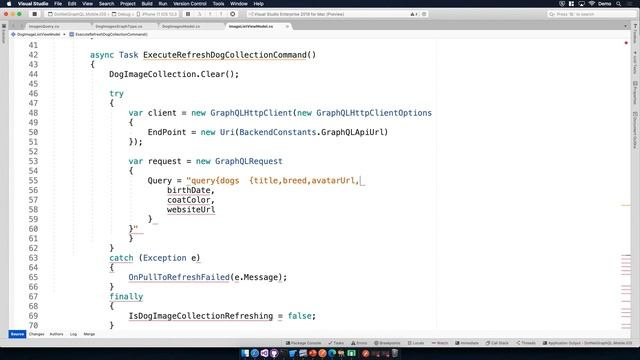Select the Log view tab
The height and width of the screenshot is (360, 640).
coord(73,334)
